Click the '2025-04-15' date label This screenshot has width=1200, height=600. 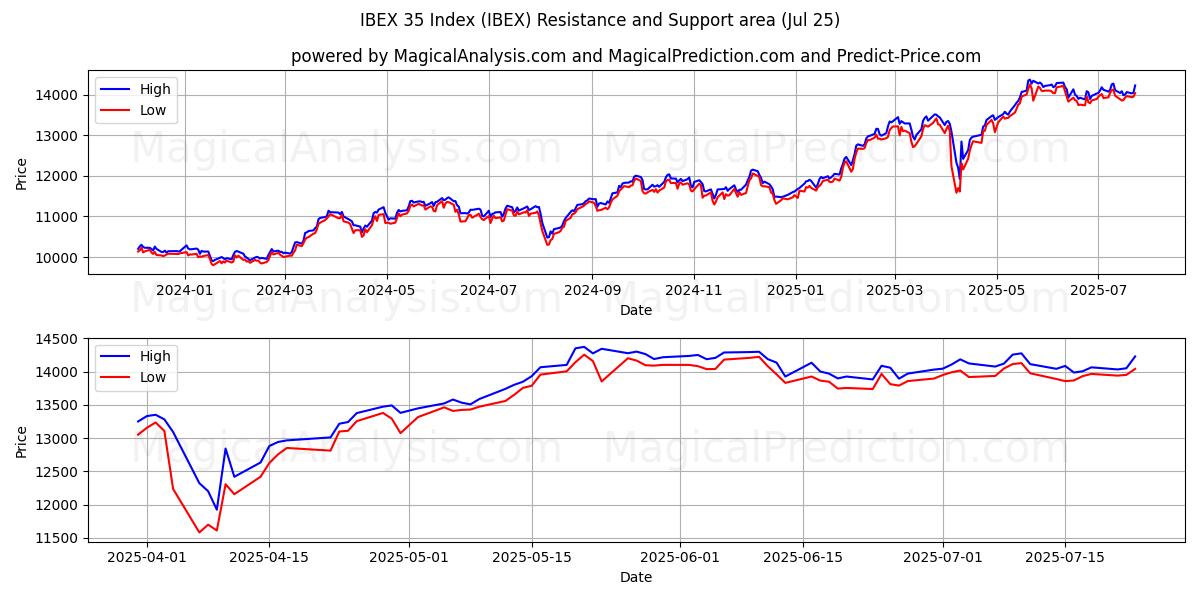(x=270, y=557)
